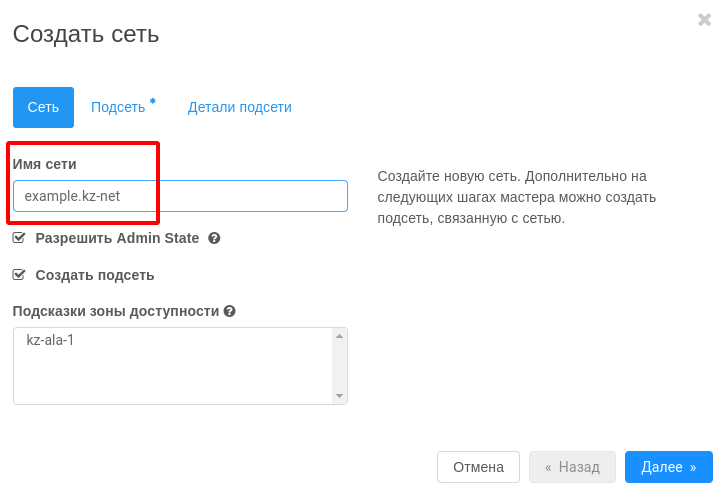Click the Разрешить Admin State label text
Screen dimensions: 722x492
pos(117,238)
